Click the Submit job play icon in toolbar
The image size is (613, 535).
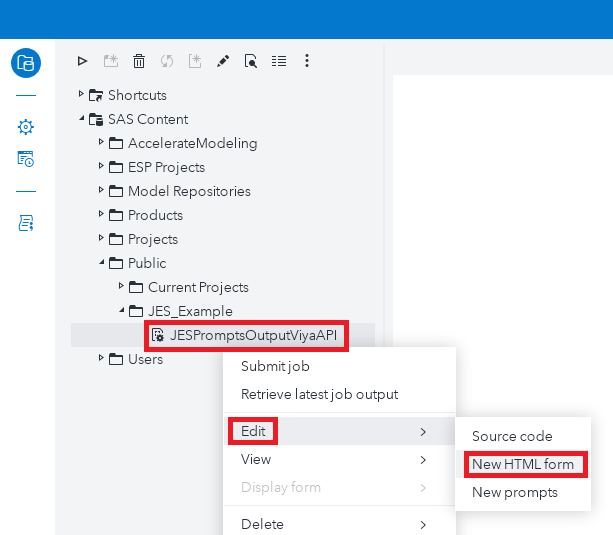(82, 61)
